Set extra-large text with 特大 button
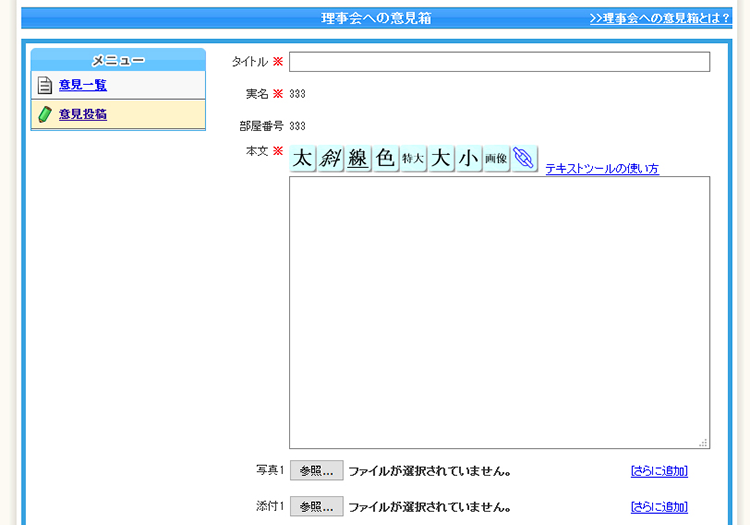This screenshot has width=750, height=525. point(413,159)
